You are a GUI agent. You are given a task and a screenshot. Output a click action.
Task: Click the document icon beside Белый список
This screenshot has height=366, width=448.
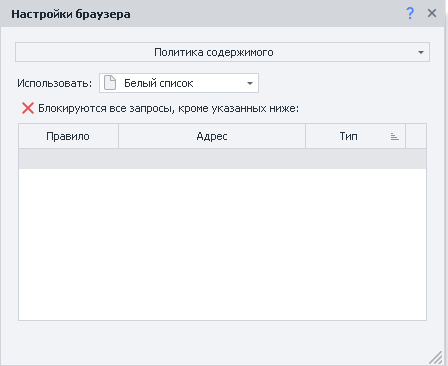click(110, 83)
